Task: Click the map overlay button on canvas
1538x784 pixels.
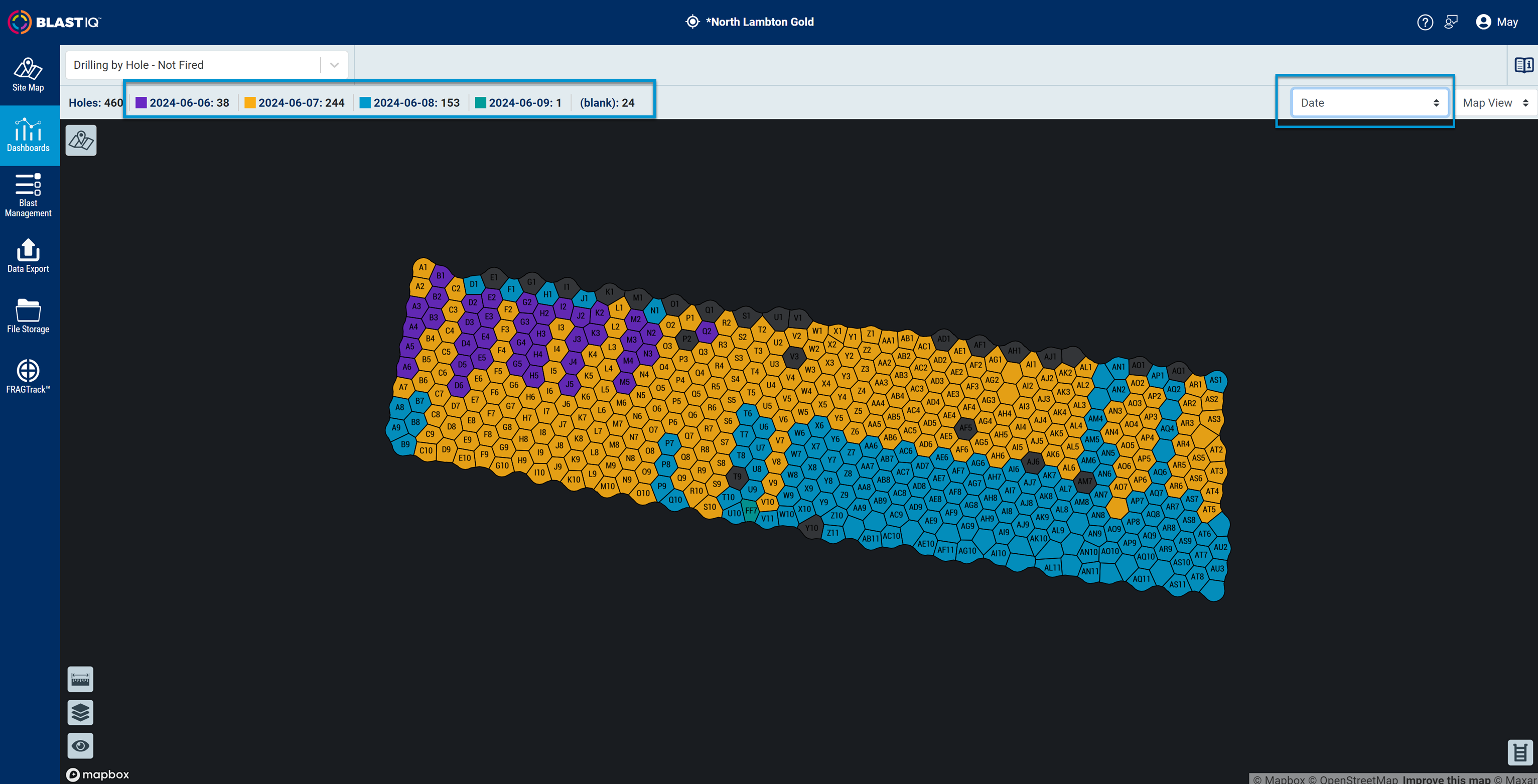Action: [81, 140]
